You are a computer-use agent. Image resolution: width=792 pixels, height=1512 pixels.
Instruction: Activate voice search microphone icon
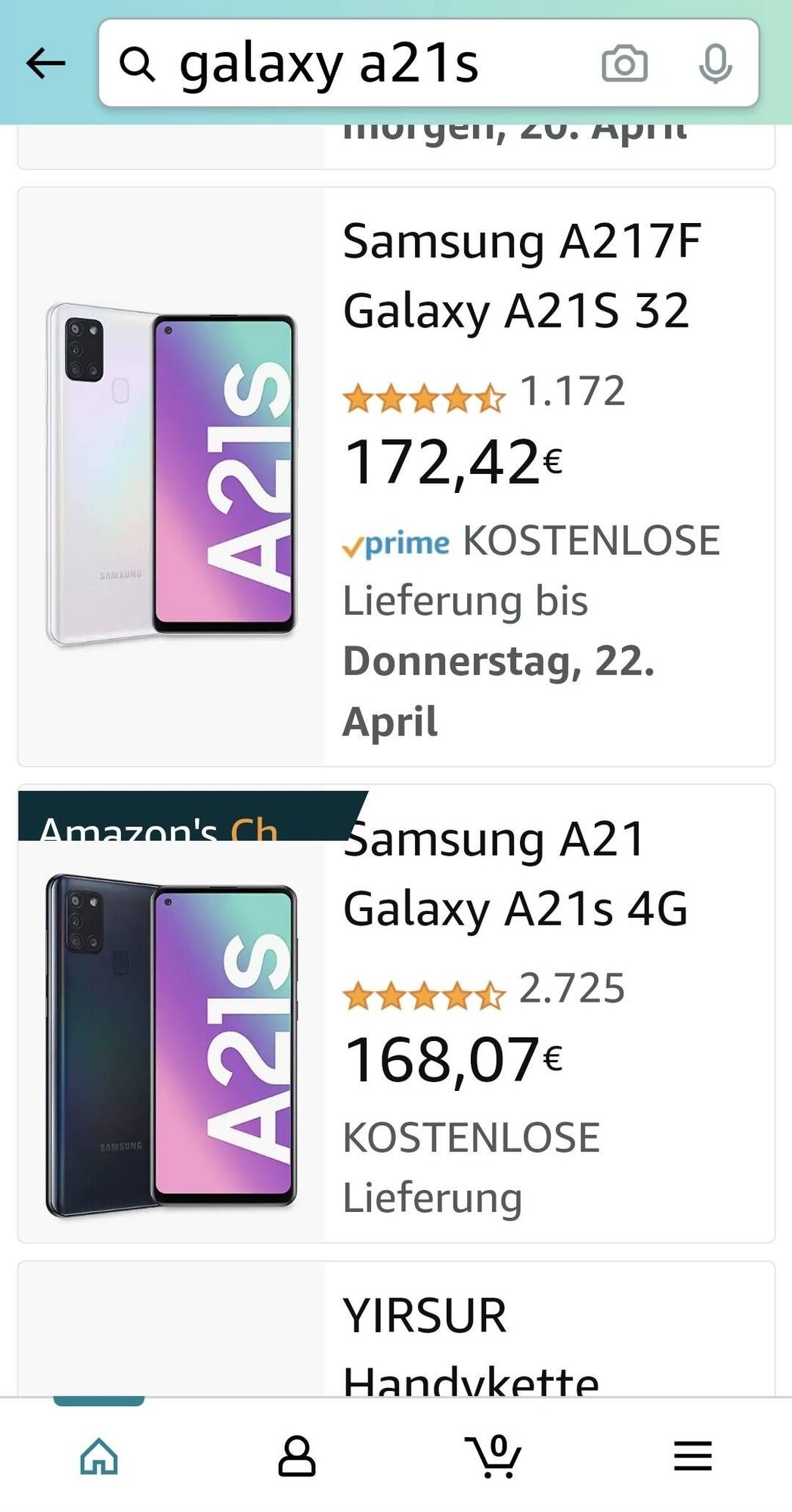(x=715, y=64)
